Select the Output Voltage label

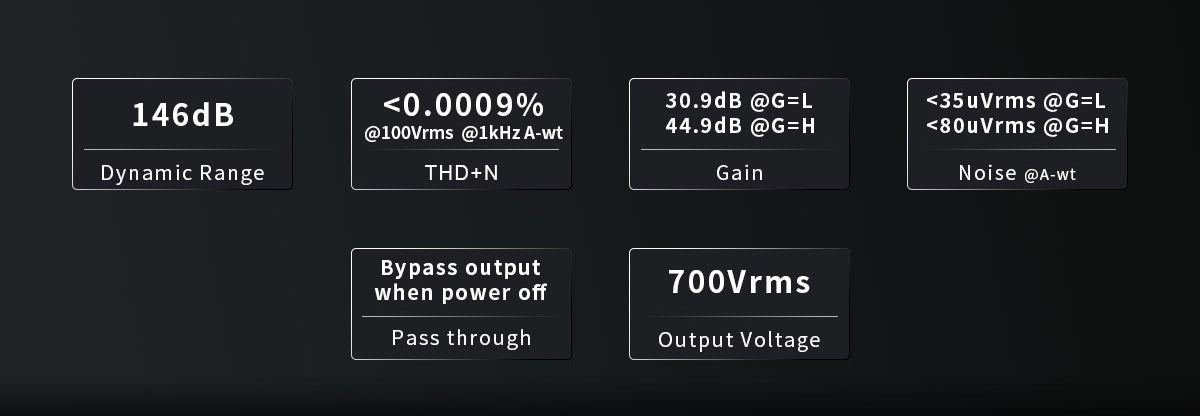click(x=739, y=340)
